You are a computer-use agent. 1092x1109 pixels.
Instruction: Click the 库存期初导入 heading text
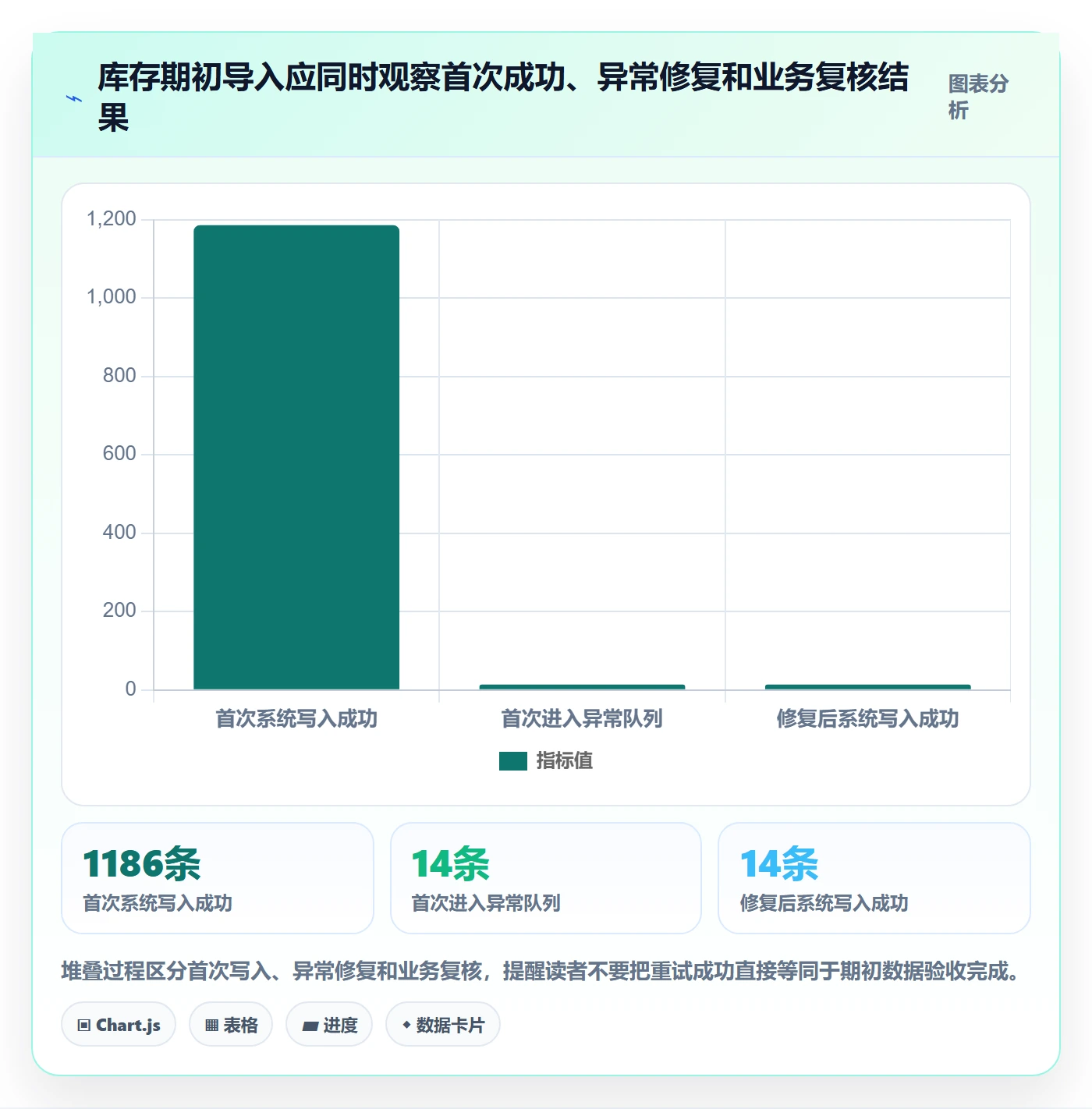503,97
